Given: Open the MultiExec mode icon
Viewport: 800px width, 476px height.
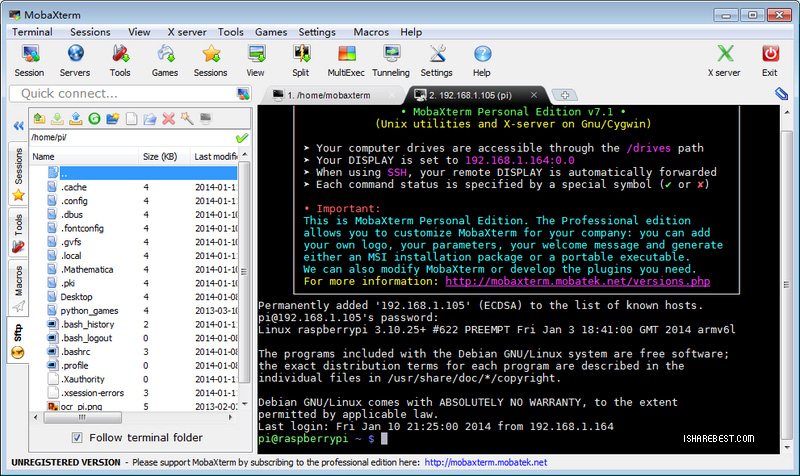Looking at the screenshot, I should point(346,60).
